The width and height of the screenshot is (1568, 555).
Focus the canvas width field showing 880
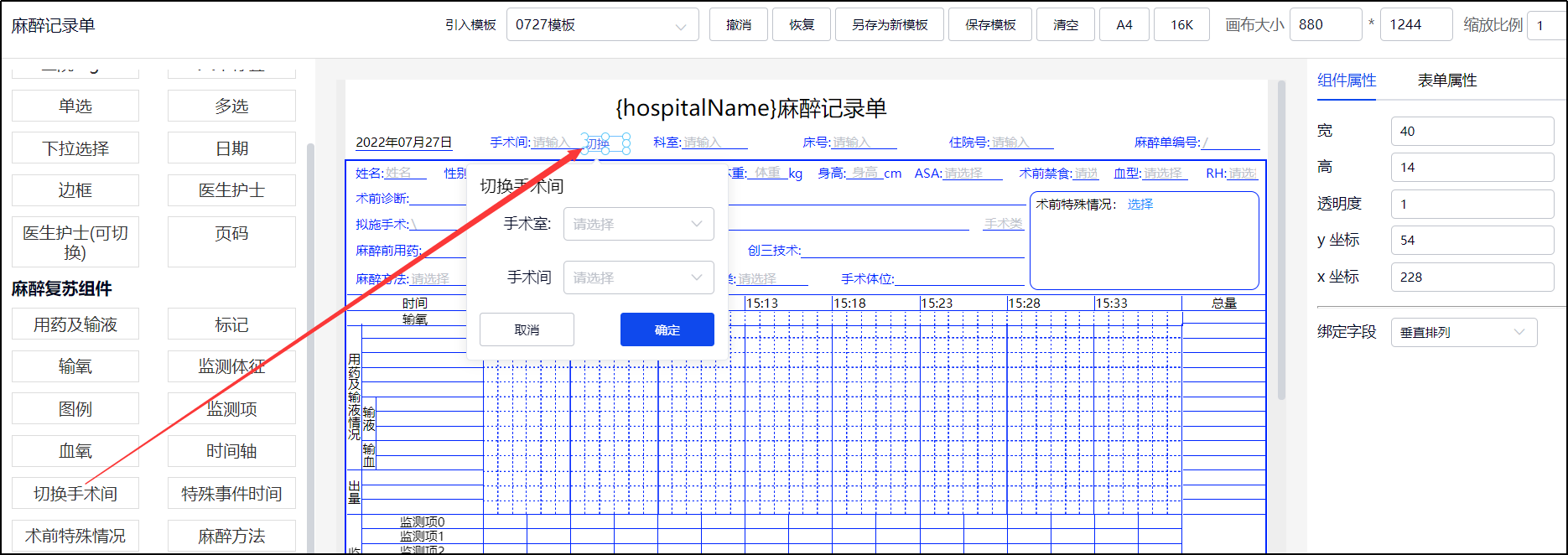1326,25
